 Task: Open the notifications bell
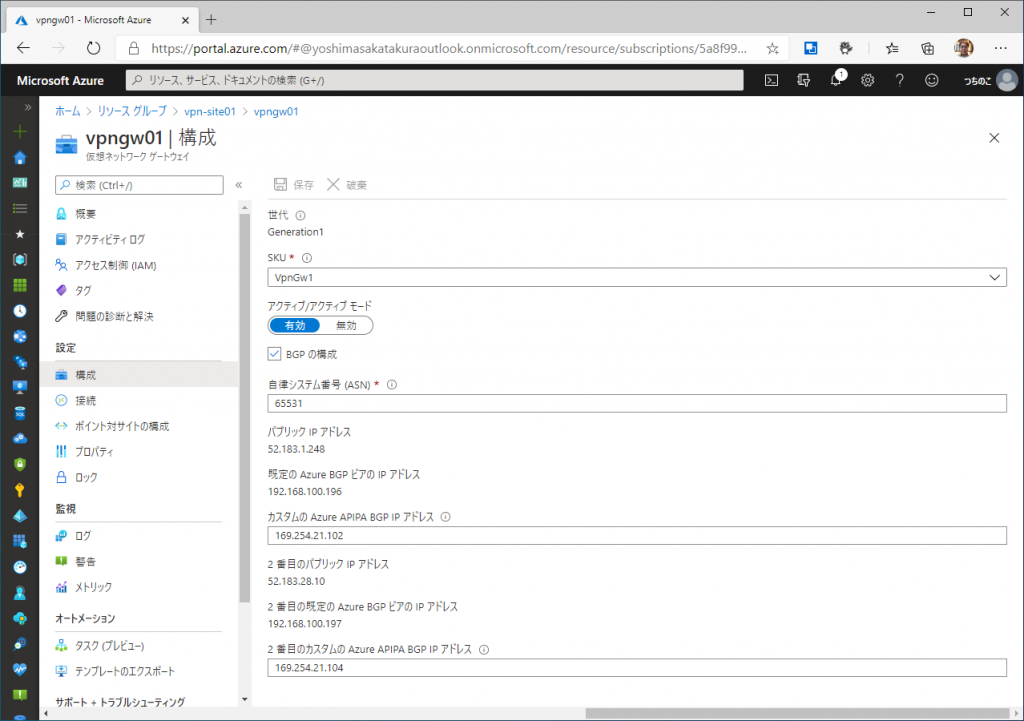[836, 80]
